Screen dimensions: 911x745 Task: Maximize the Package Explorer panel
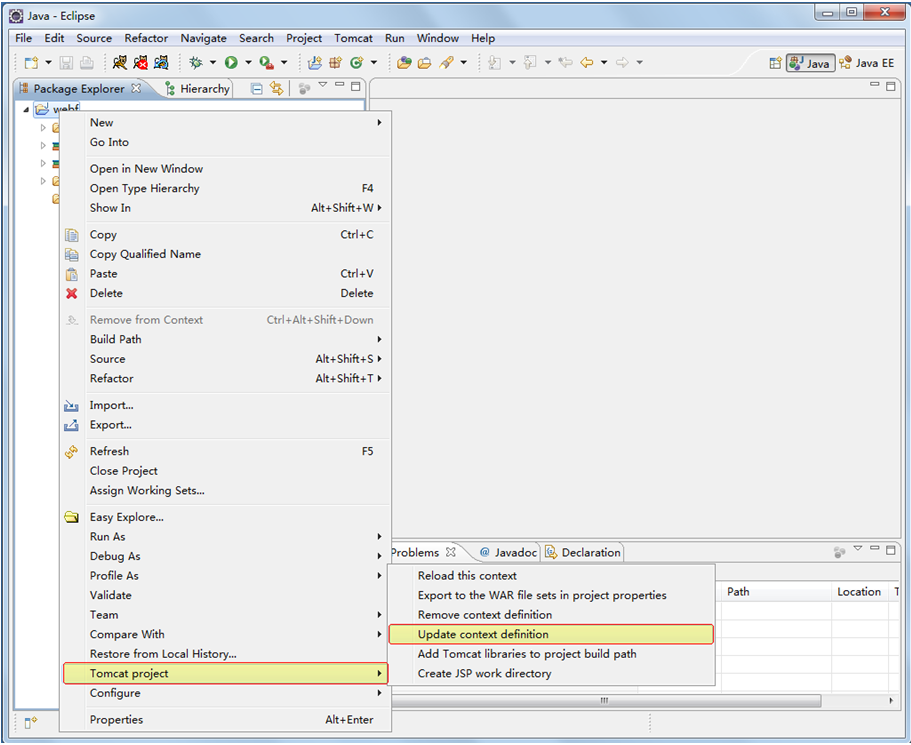point(356,87)
